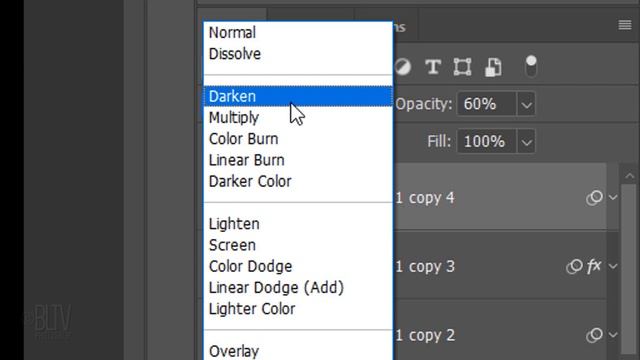Pick Linear Burn blend mode
Image resolution: width=640 pixels, height=360 pixels.
point(298,160)
